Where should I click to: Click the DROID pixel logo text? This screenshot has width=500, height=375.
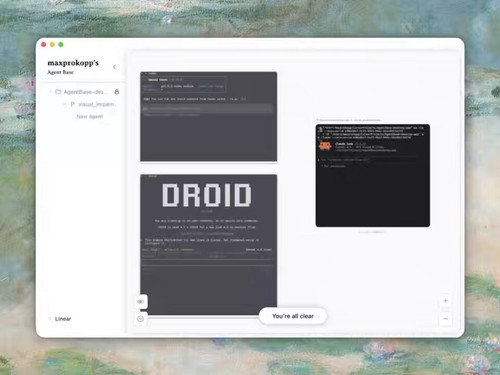207,195
